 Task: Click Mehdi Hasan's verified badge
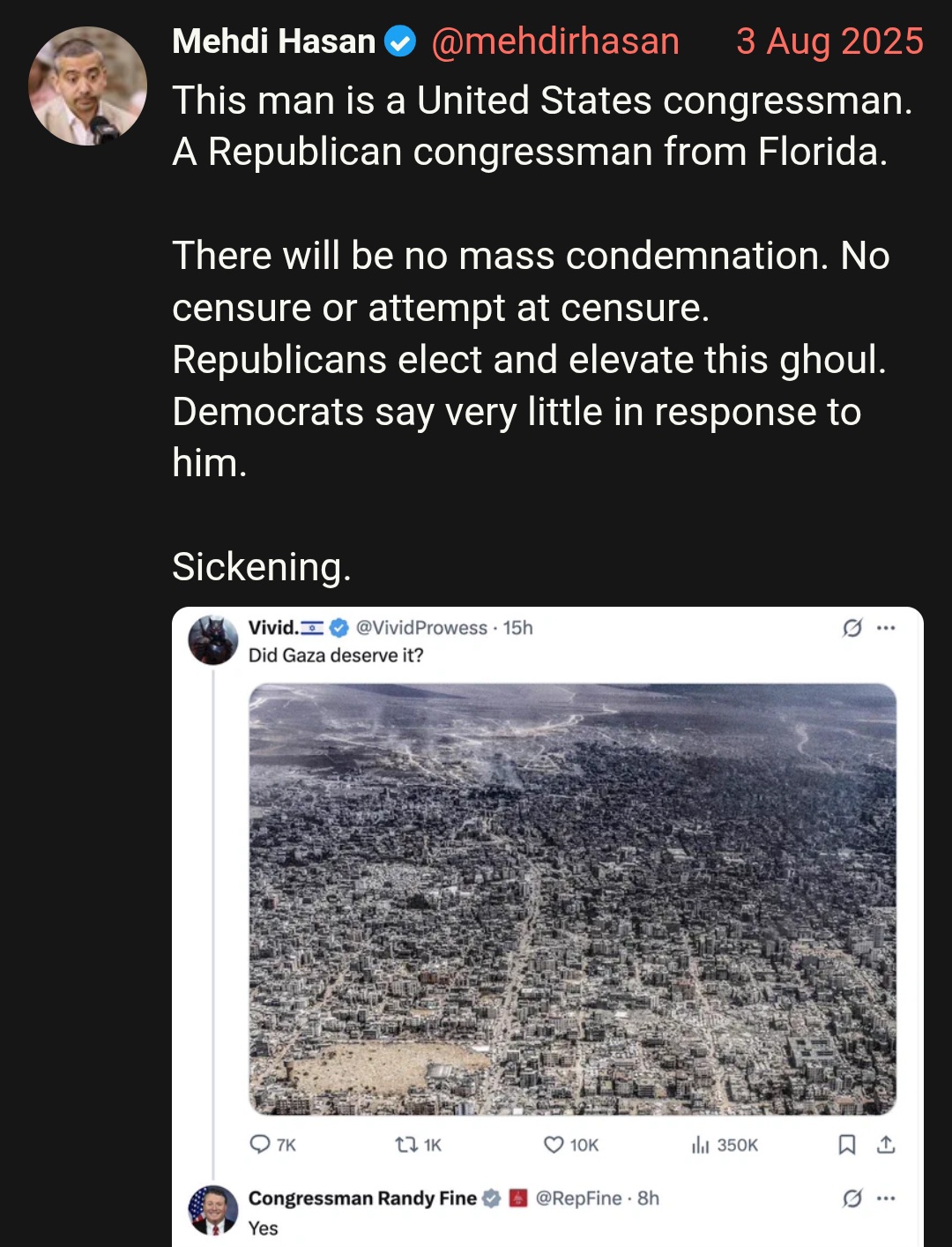[x=401, y=41]
